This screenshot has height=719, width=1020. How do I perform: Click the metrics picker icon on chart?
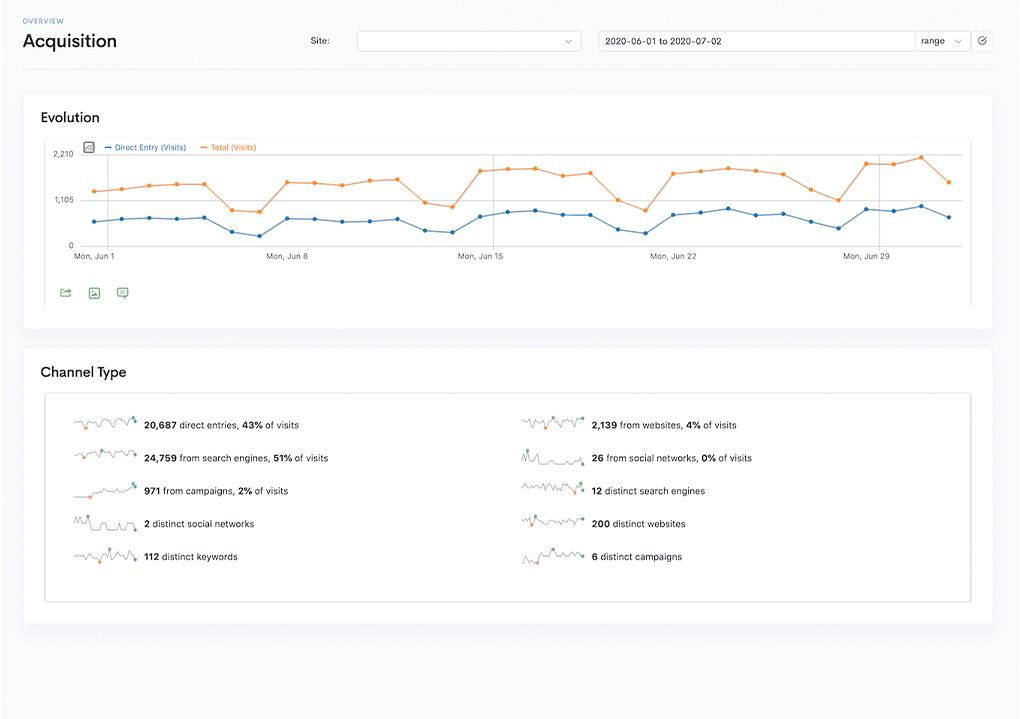[x=89, y=147]
